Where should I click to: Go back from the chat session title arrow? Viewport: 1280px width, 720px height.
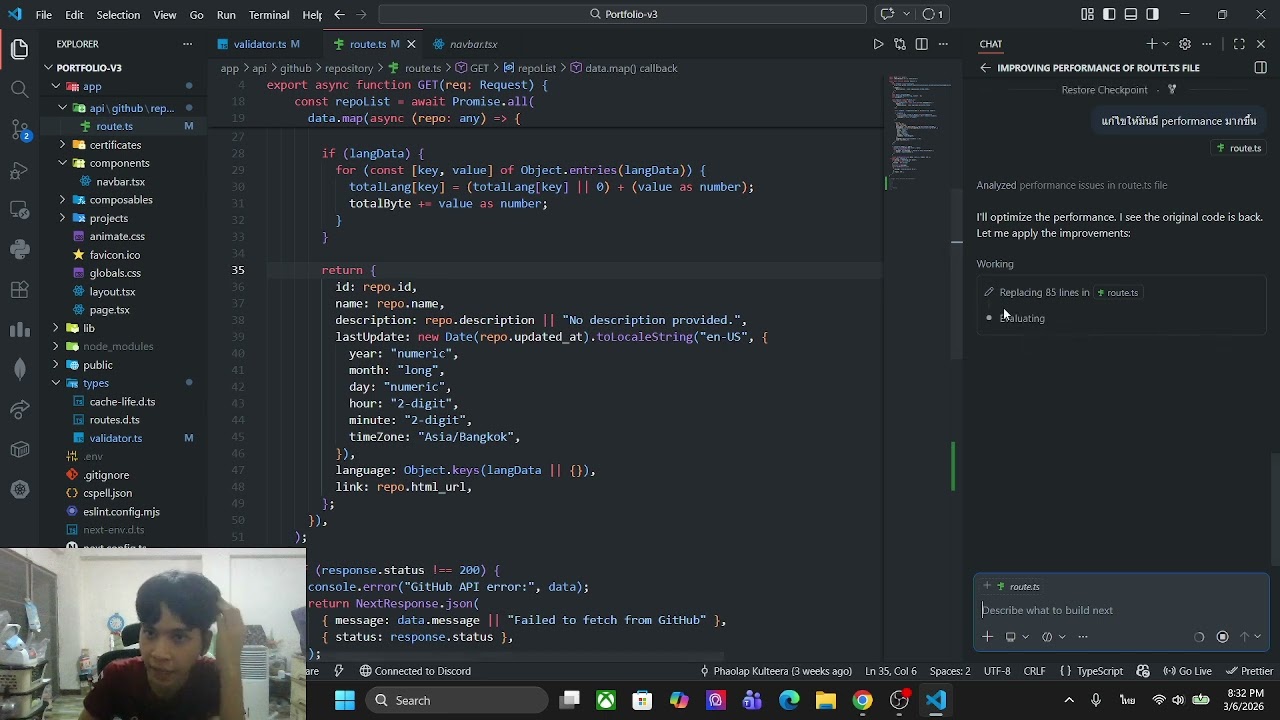985,68
